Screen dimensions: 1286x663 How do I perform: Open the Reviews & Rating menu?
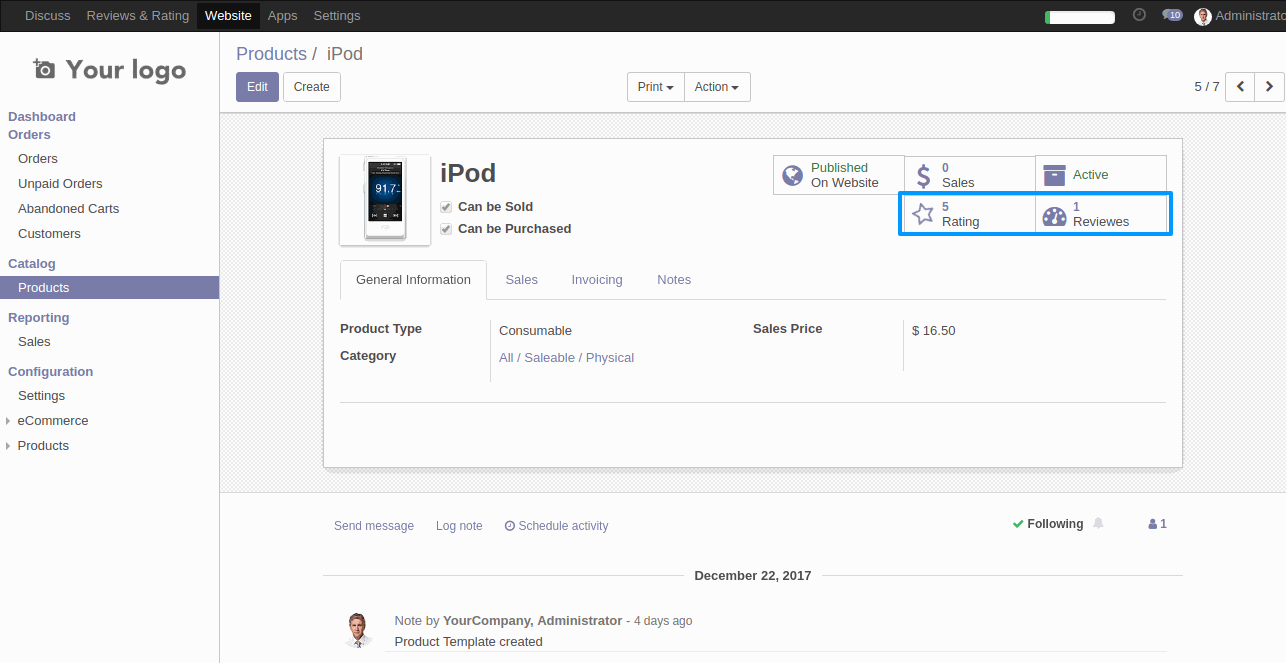coord(137,16)
